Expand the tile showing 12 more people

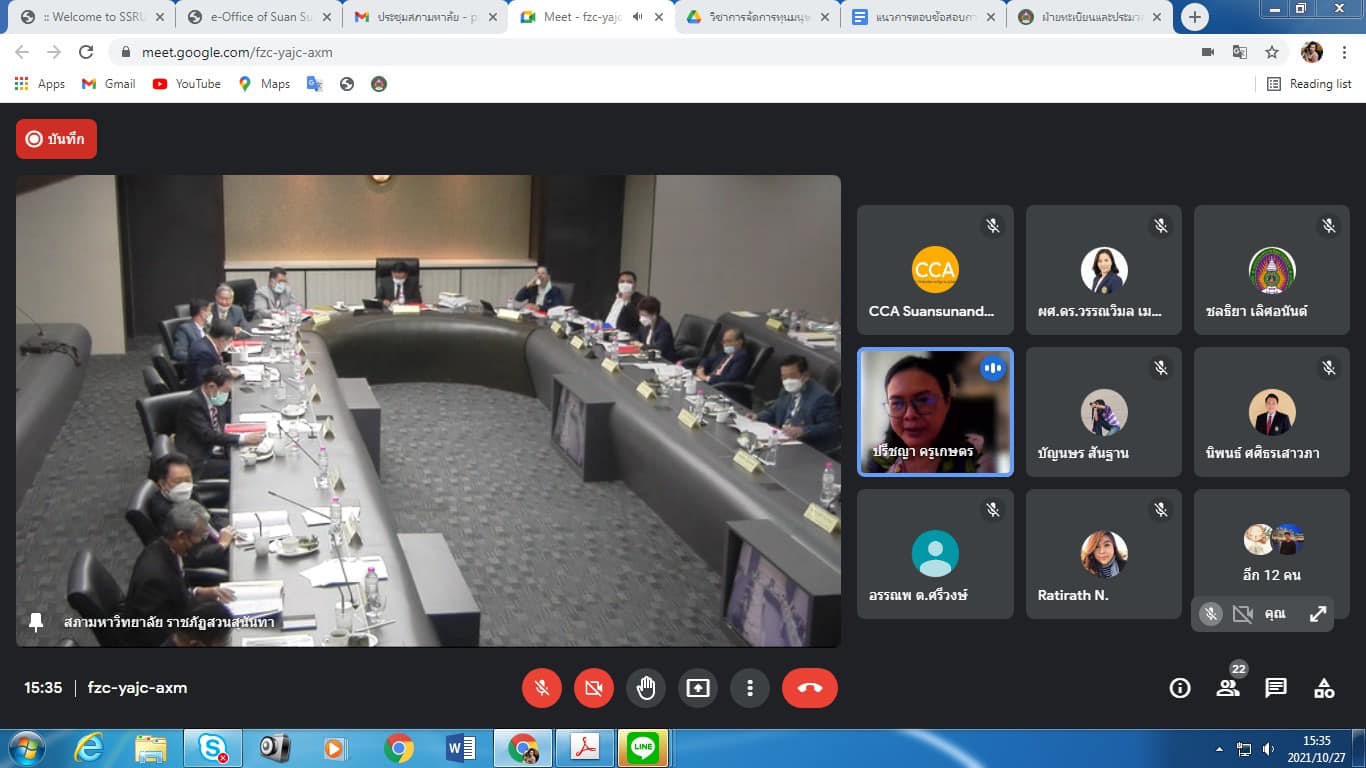pos(1272,555)
